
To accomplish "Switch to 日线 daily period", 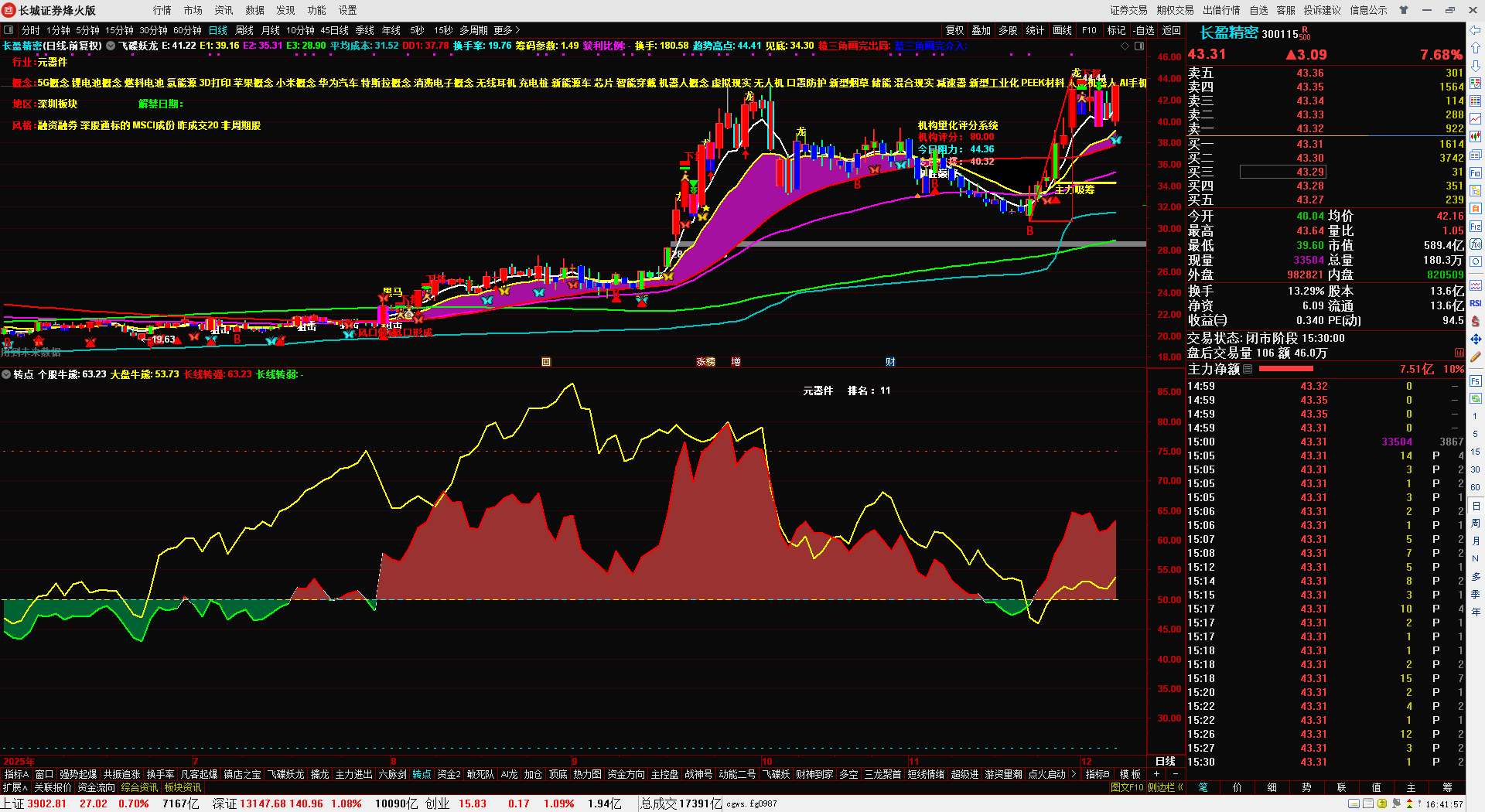I will pos(218,30).
